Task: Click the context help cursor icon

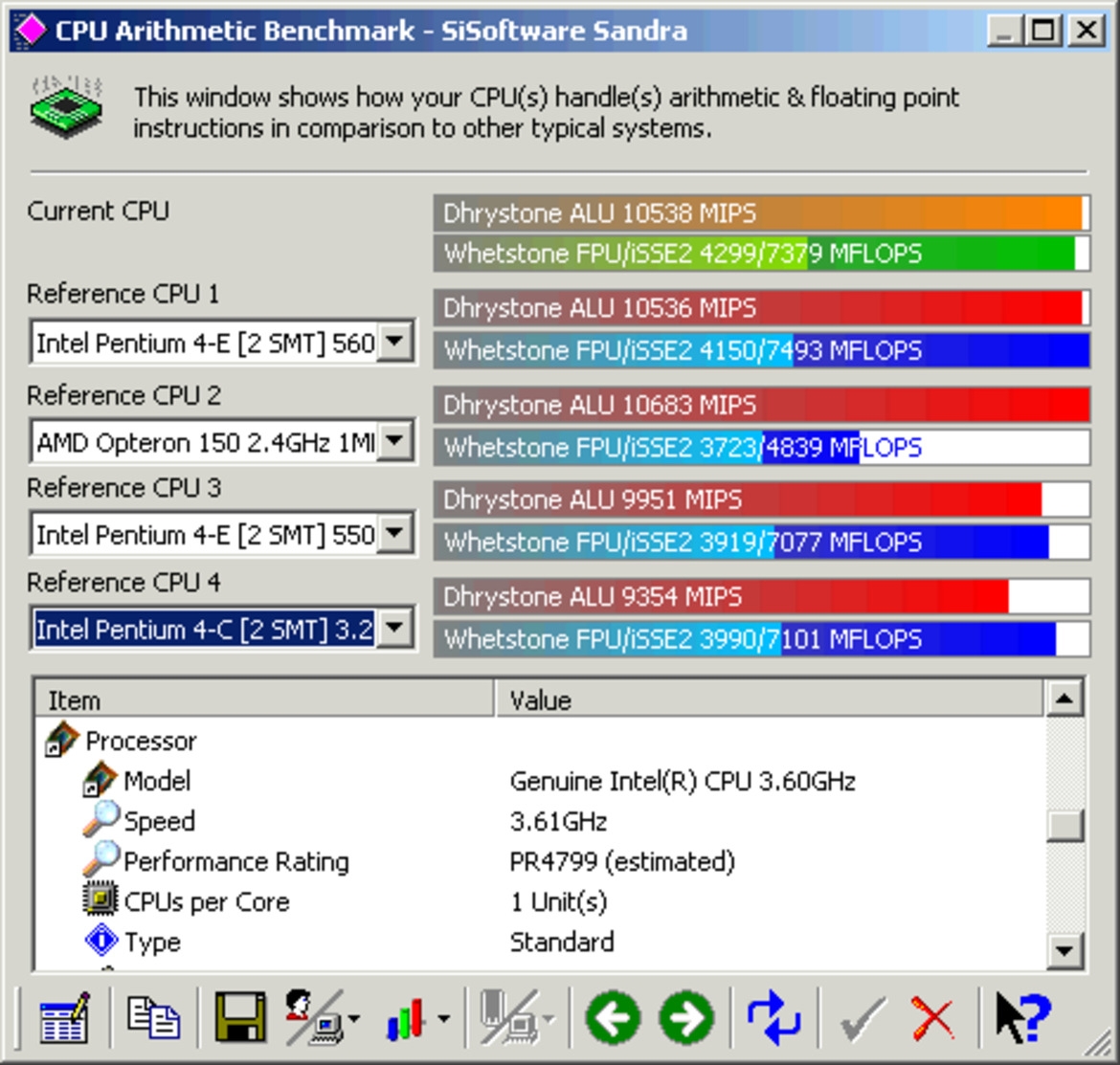Action: point(1023,1018)
